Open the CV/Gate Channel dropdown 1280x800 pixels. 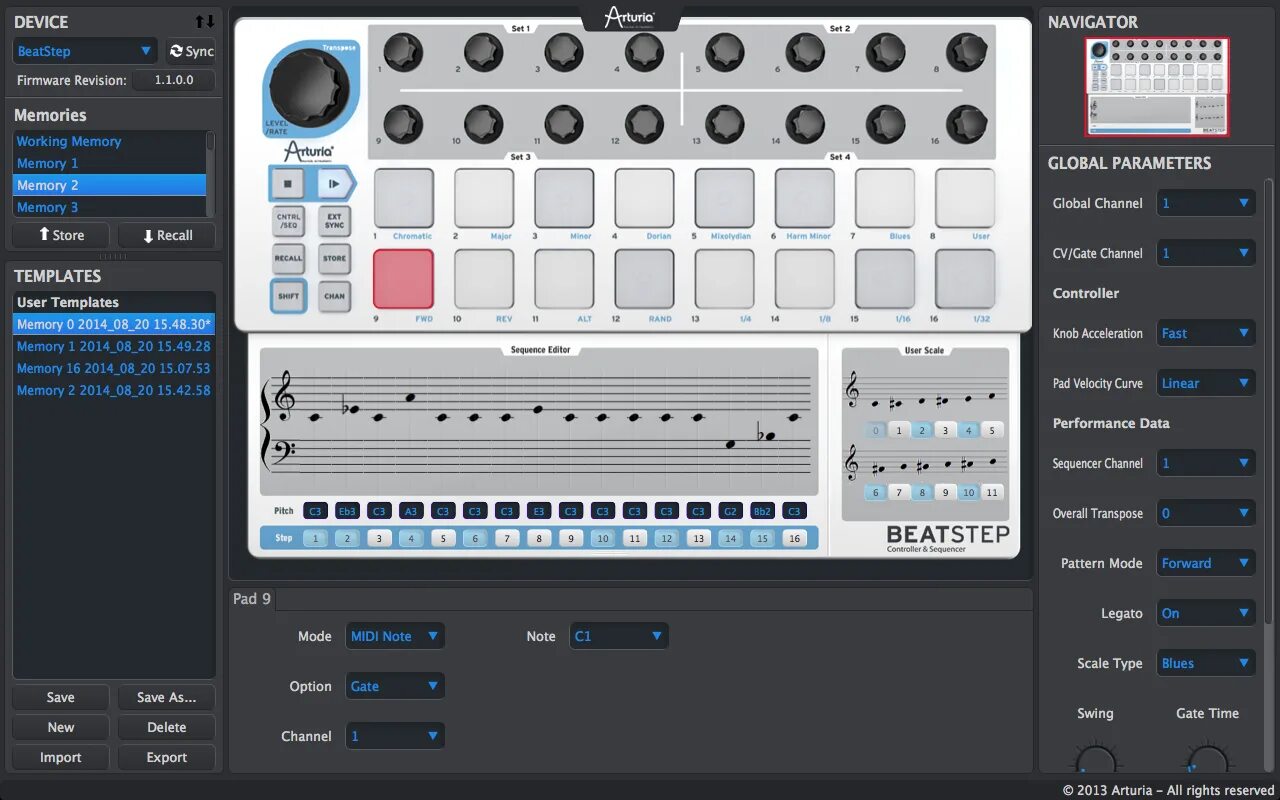coord(1206,253)
